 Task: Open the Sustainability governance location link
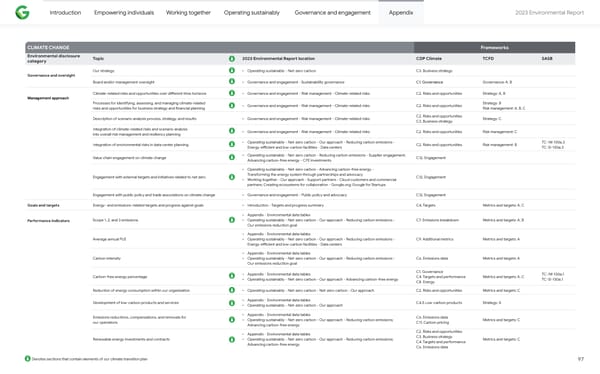coord(323,82)
